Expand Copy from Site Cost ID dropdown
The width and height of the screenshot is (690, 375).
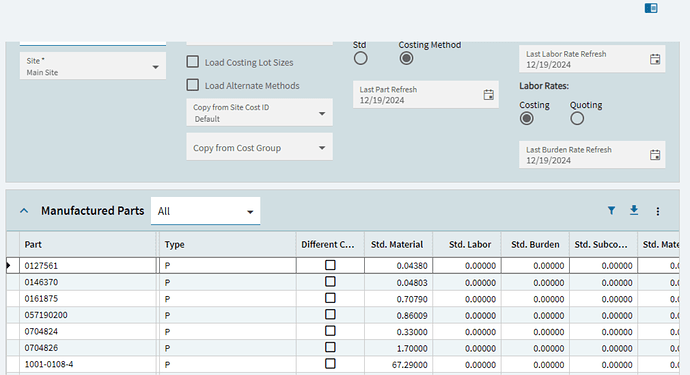pyautogui.click(x=259, y=113)
